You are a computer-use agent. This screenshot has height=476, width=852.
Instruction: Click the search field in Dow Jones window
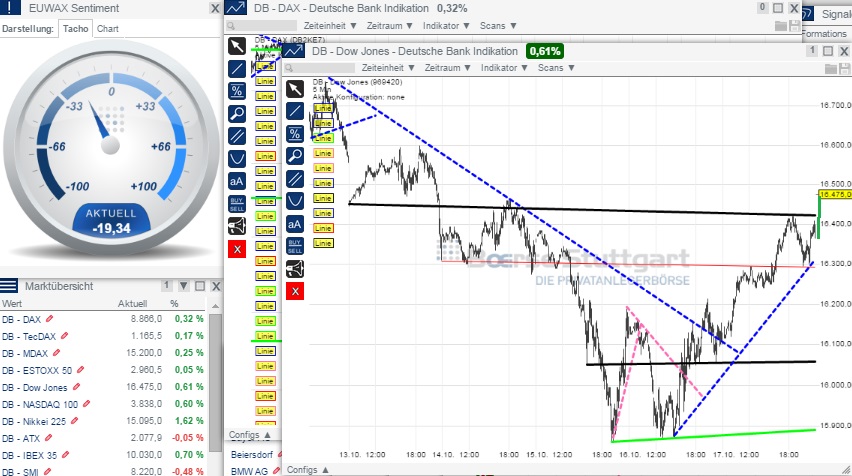point(320,68)
